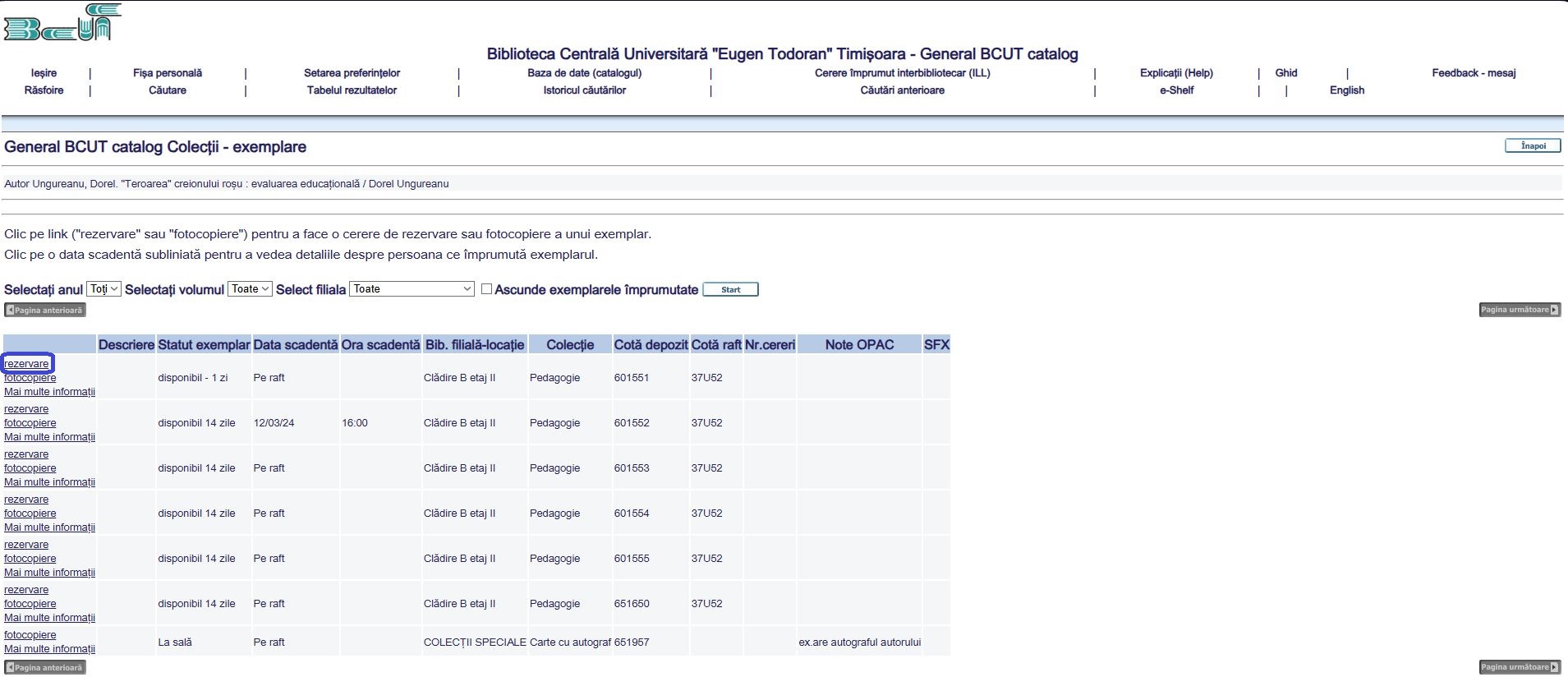Click rezervare link for copy 601551

[26, 364]
